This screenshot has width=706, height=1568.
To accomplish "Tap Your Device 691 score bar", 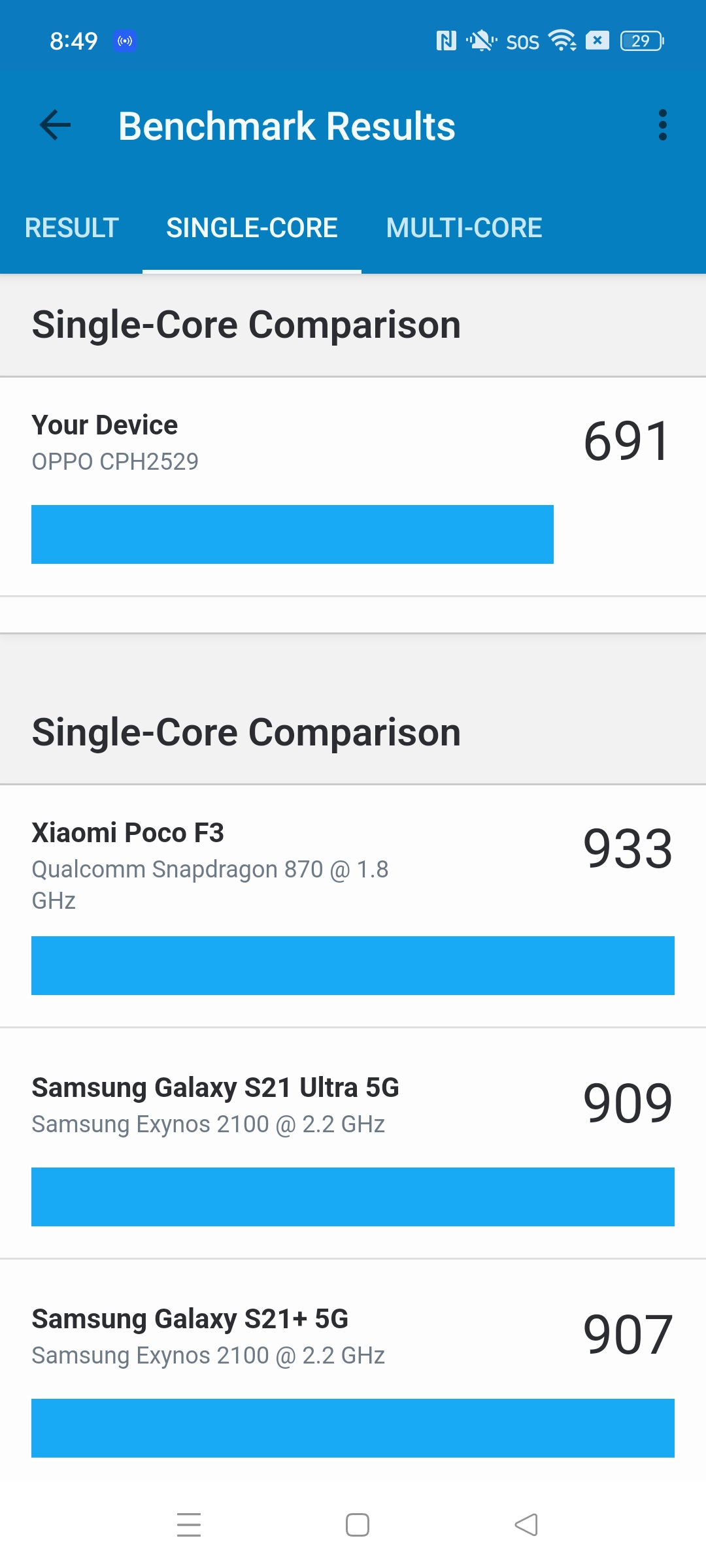I will click(292, 534).
